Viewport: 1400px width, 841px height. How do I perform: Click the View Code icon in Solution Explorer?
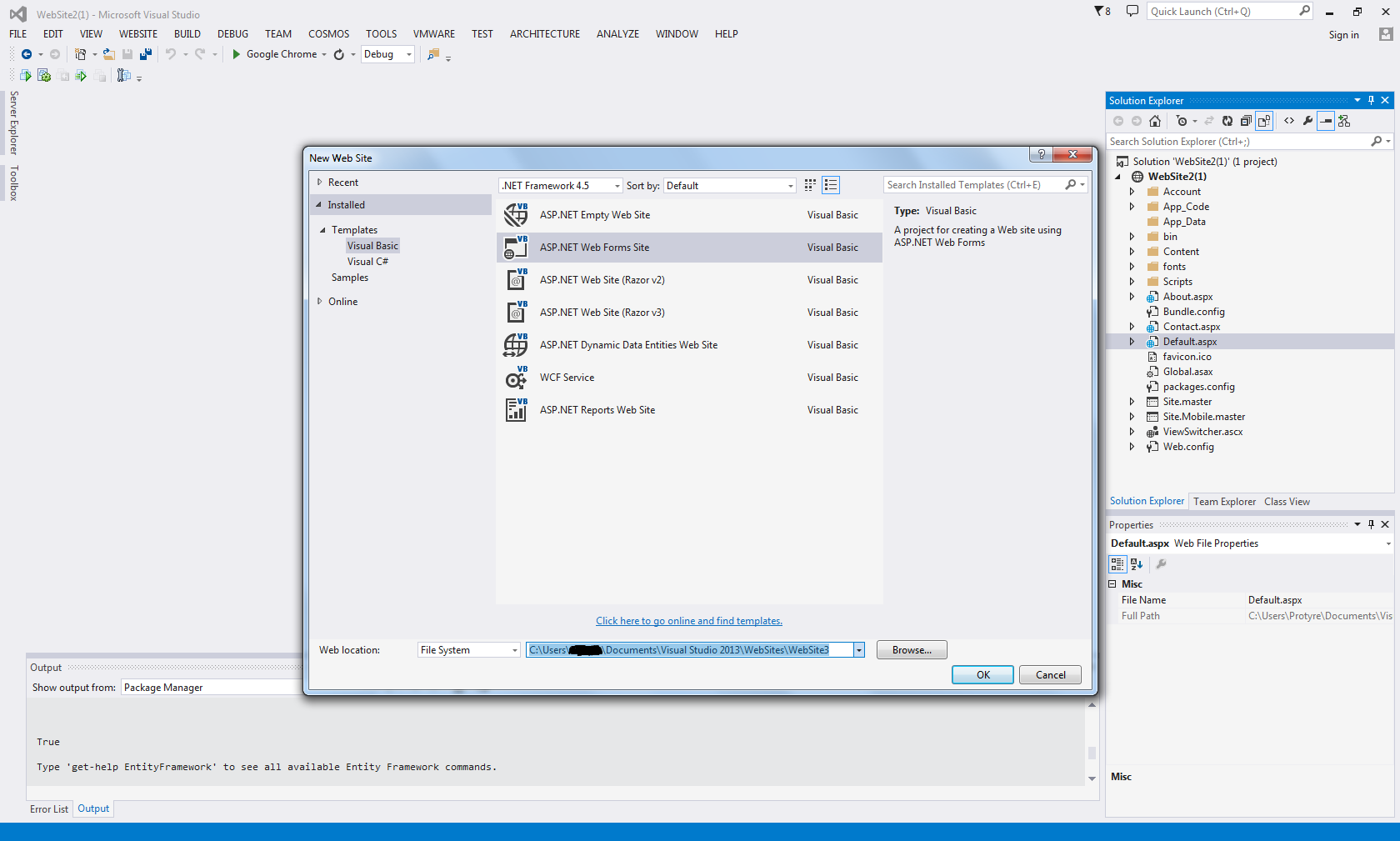click(x=1288, y=121)
